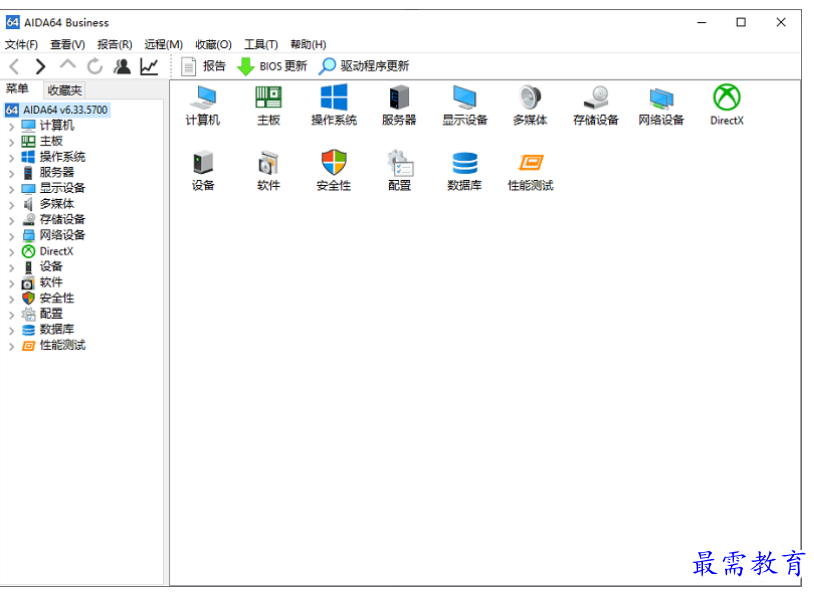Expand the 显示设备 tree node arrow

pyautogui.click(x=11, y=188)
